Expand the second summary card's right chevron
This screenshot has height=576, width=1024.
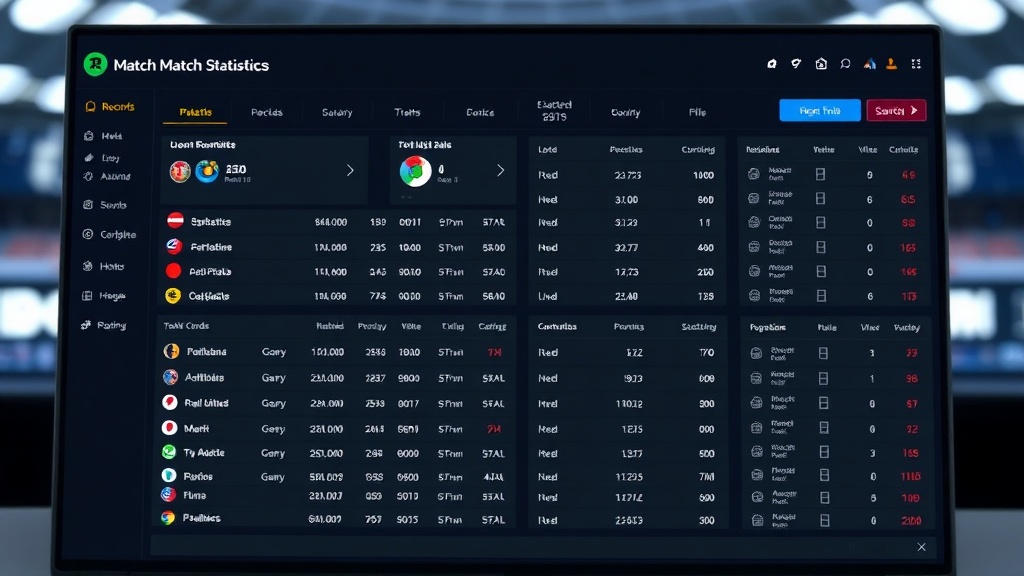pos(500,171)
